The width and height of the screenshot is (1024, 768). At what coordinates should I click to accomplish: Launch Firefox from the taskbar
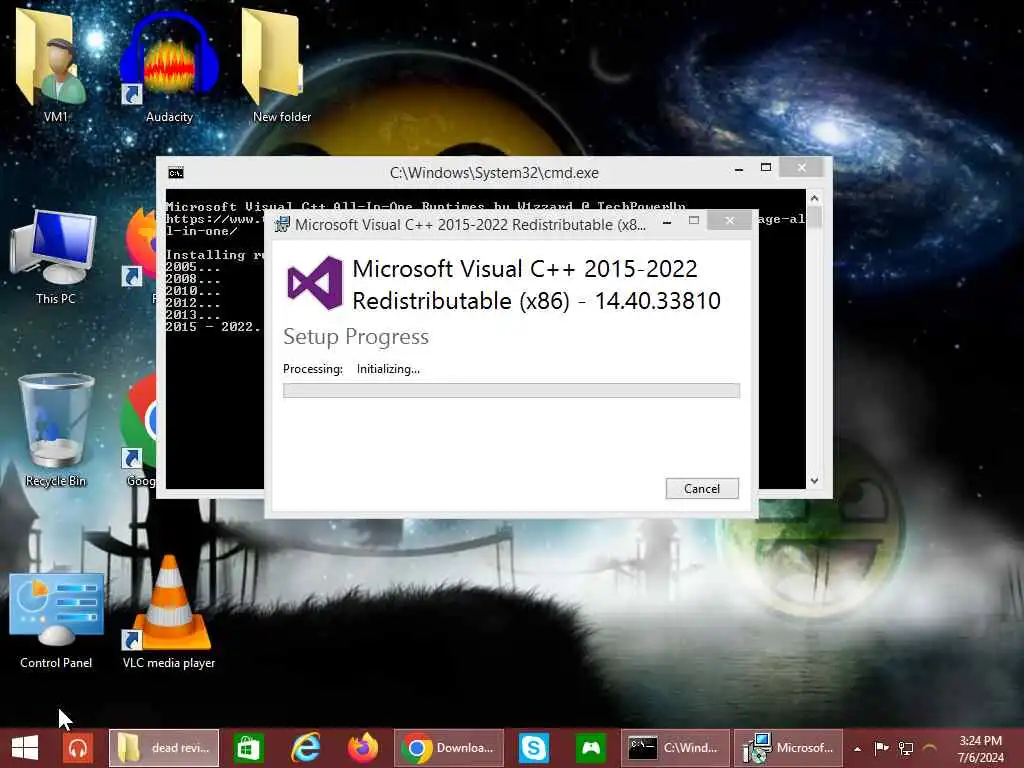pos(362,748)
